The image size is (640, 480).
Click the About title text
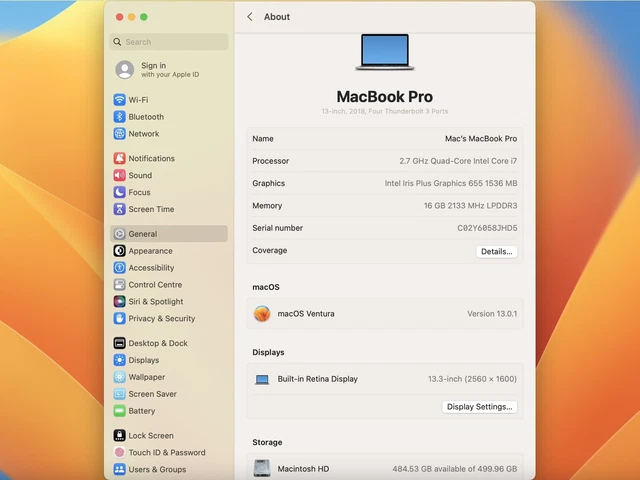(x=277, y=17)
